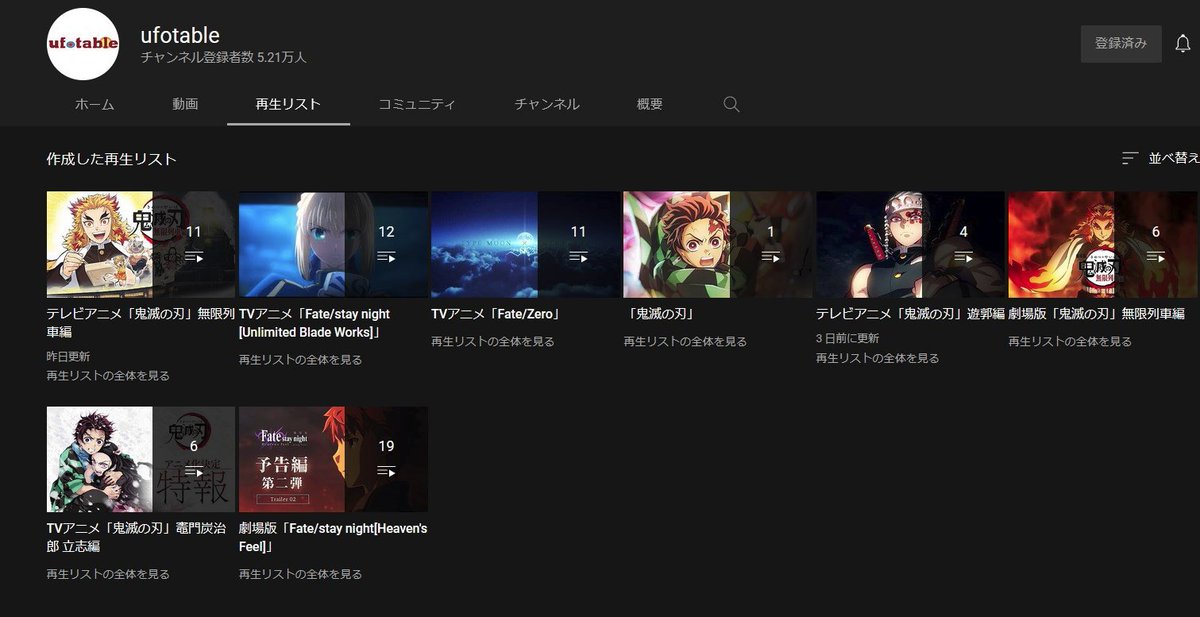This screenshot has width=1200, height=617.
Task: Click the title TVアニメ「Fate/stay night [Unlimited Blade Works]」
Action: [x=315, y=323]
